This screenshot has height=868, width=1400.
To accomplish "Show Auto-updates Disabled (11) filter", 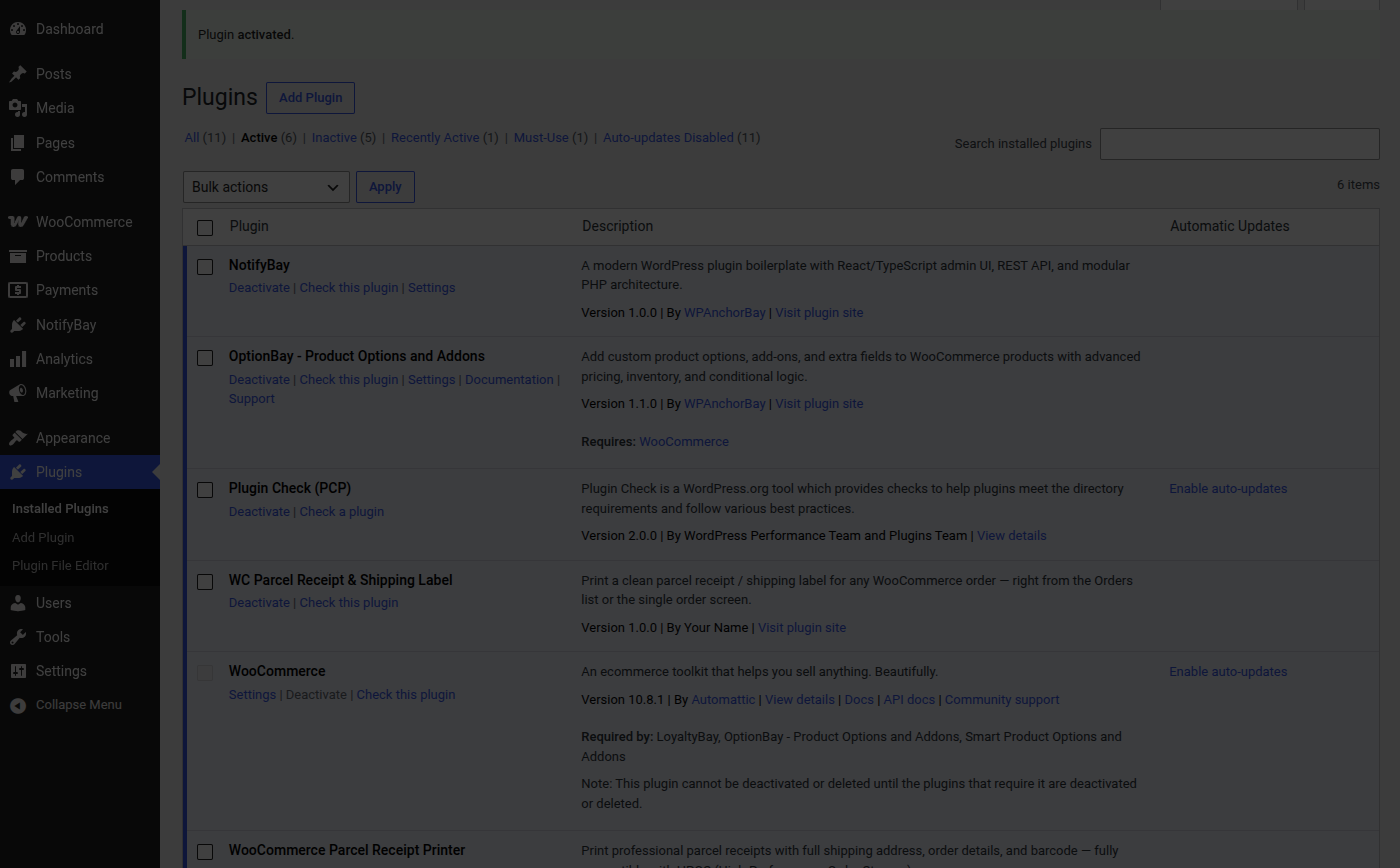I will tap(681, 138).
